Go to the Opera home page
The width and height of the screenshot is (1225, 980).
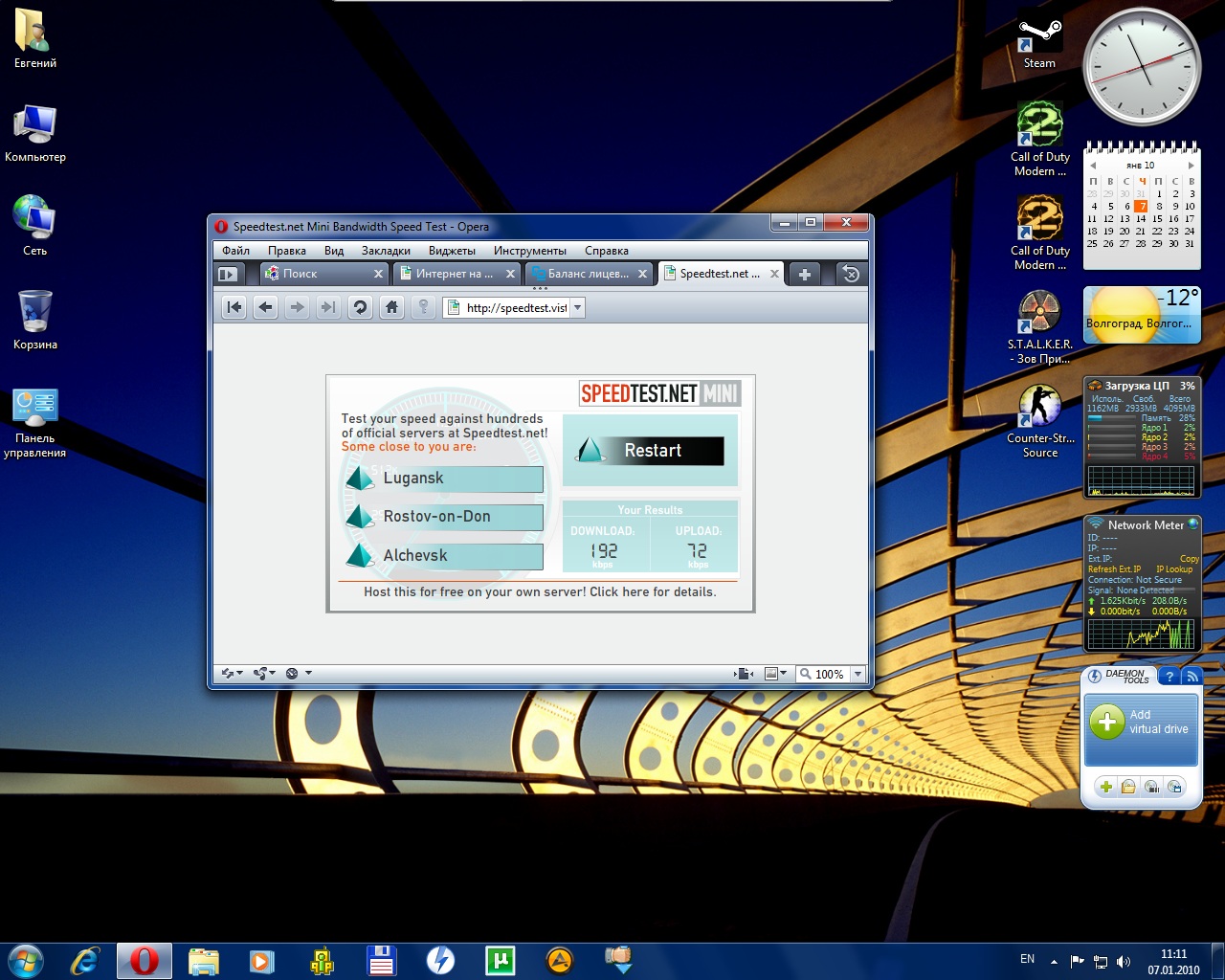pyautogui.click(x=391, y=307)
